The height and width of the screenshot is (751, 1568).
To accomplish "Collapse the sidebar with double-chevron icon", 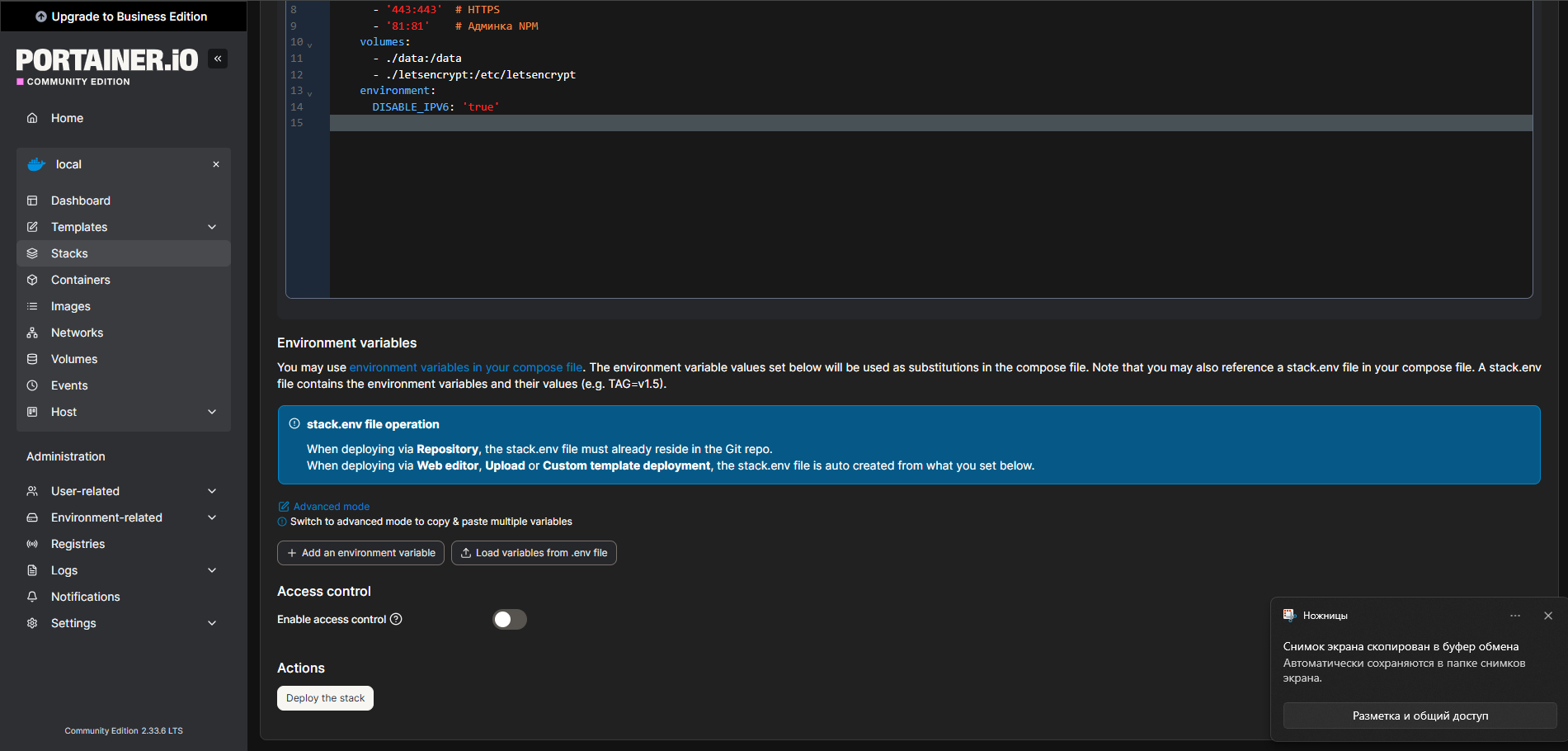I will click(218, 59).
